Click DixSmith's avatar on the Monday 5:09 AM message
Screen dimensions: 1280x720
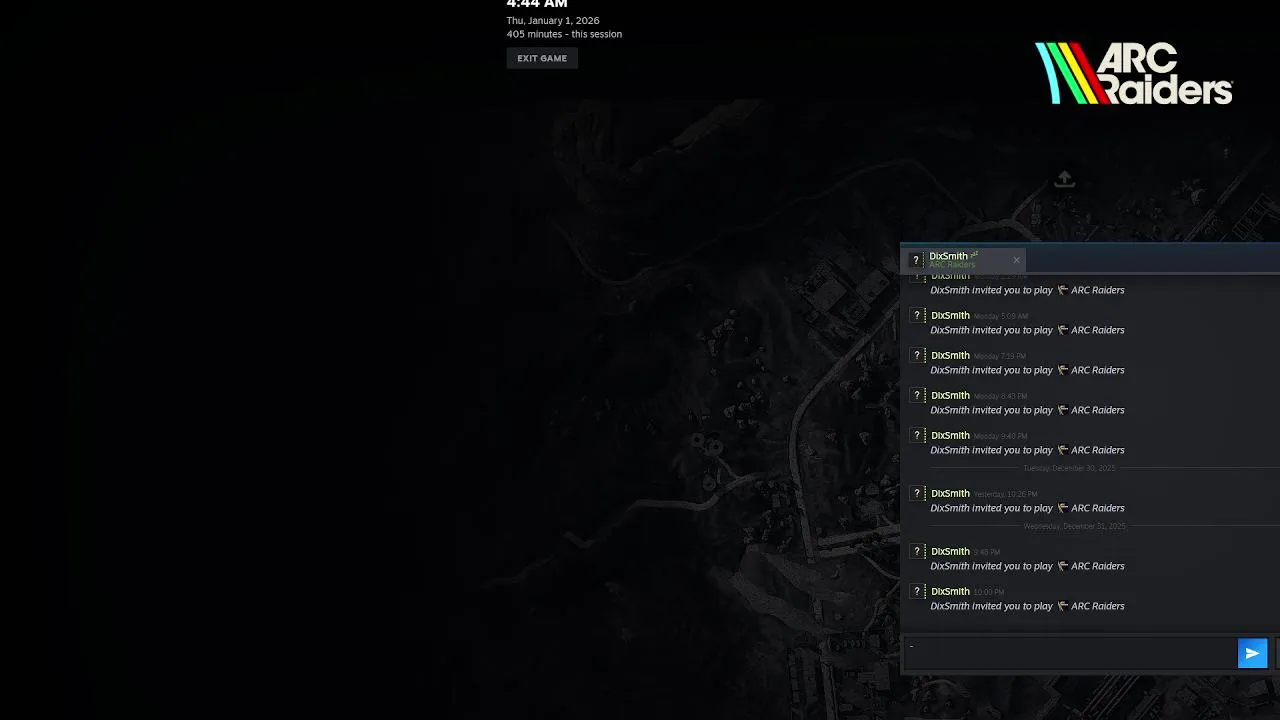tap(916, 316)
